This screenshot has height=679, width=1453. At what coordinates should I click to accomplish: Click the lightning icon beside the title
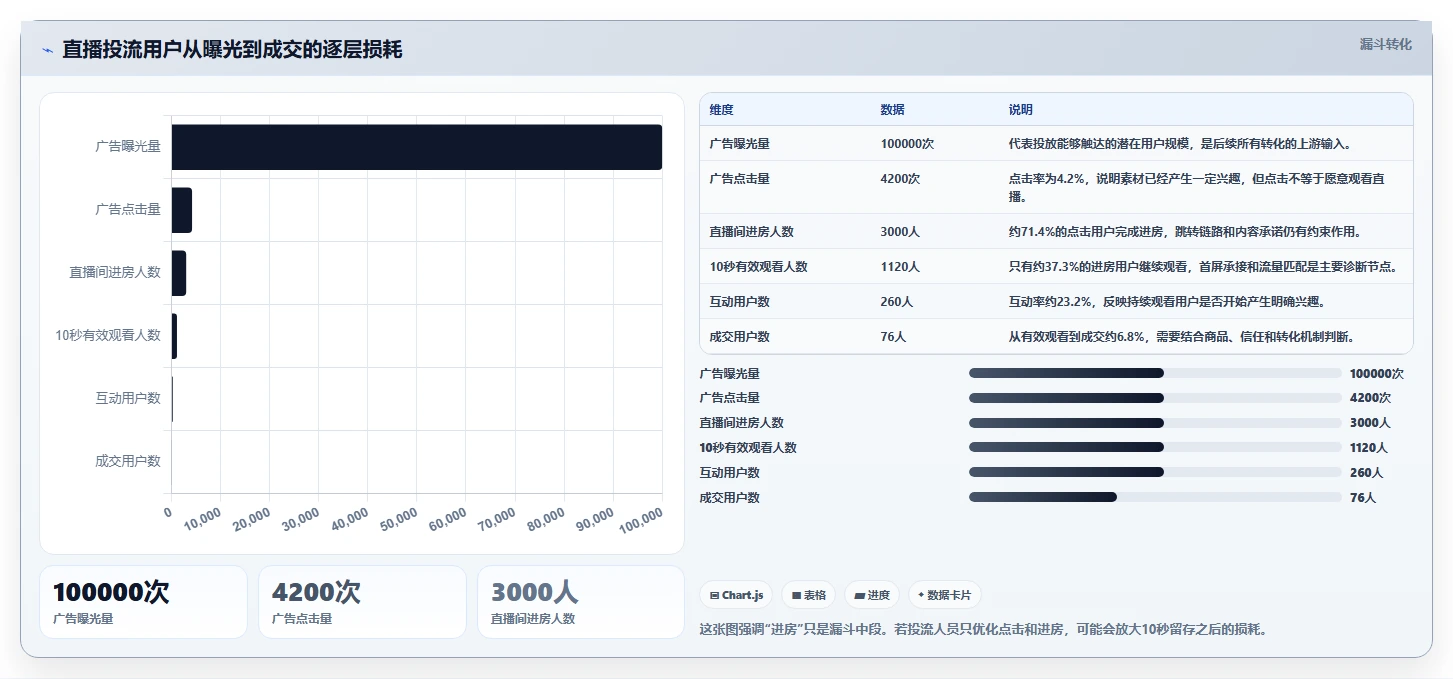pos(47,50)
